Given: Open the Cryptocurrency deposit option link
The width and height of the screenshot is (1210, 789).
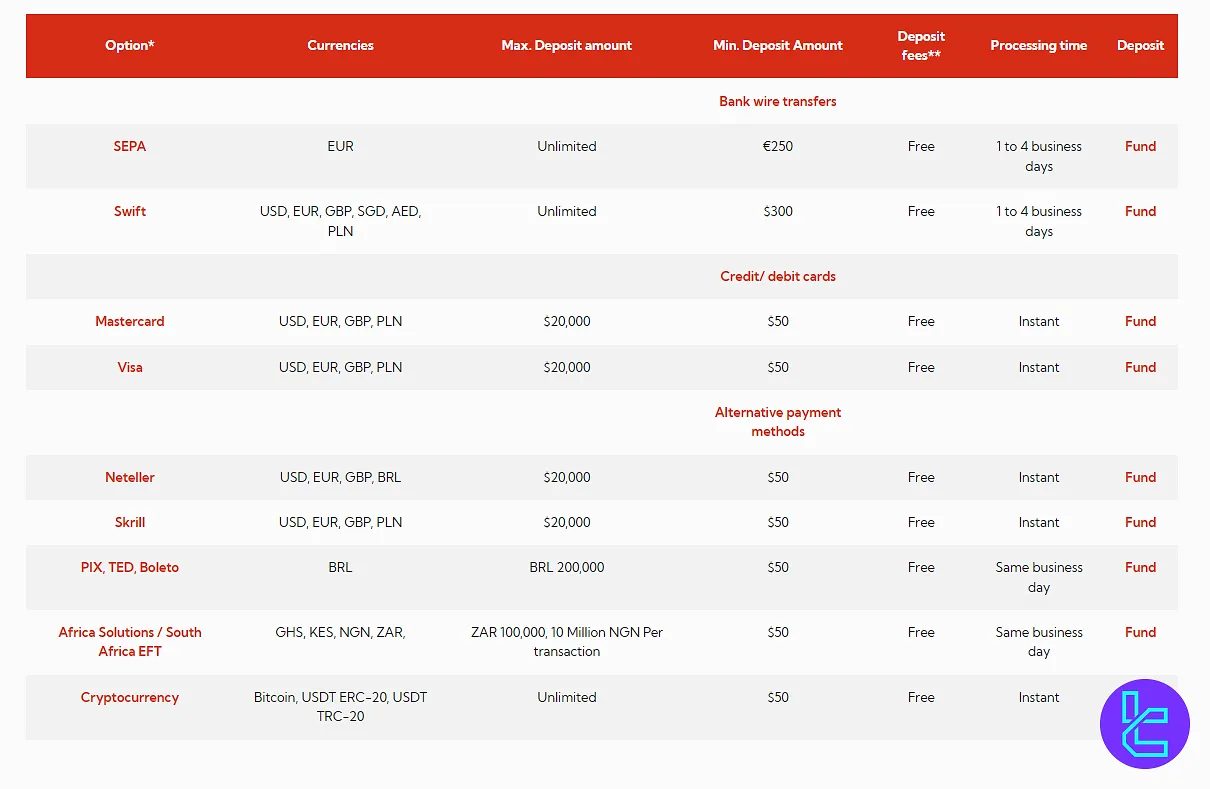Looking at the screenshot, I should [130, 697].
